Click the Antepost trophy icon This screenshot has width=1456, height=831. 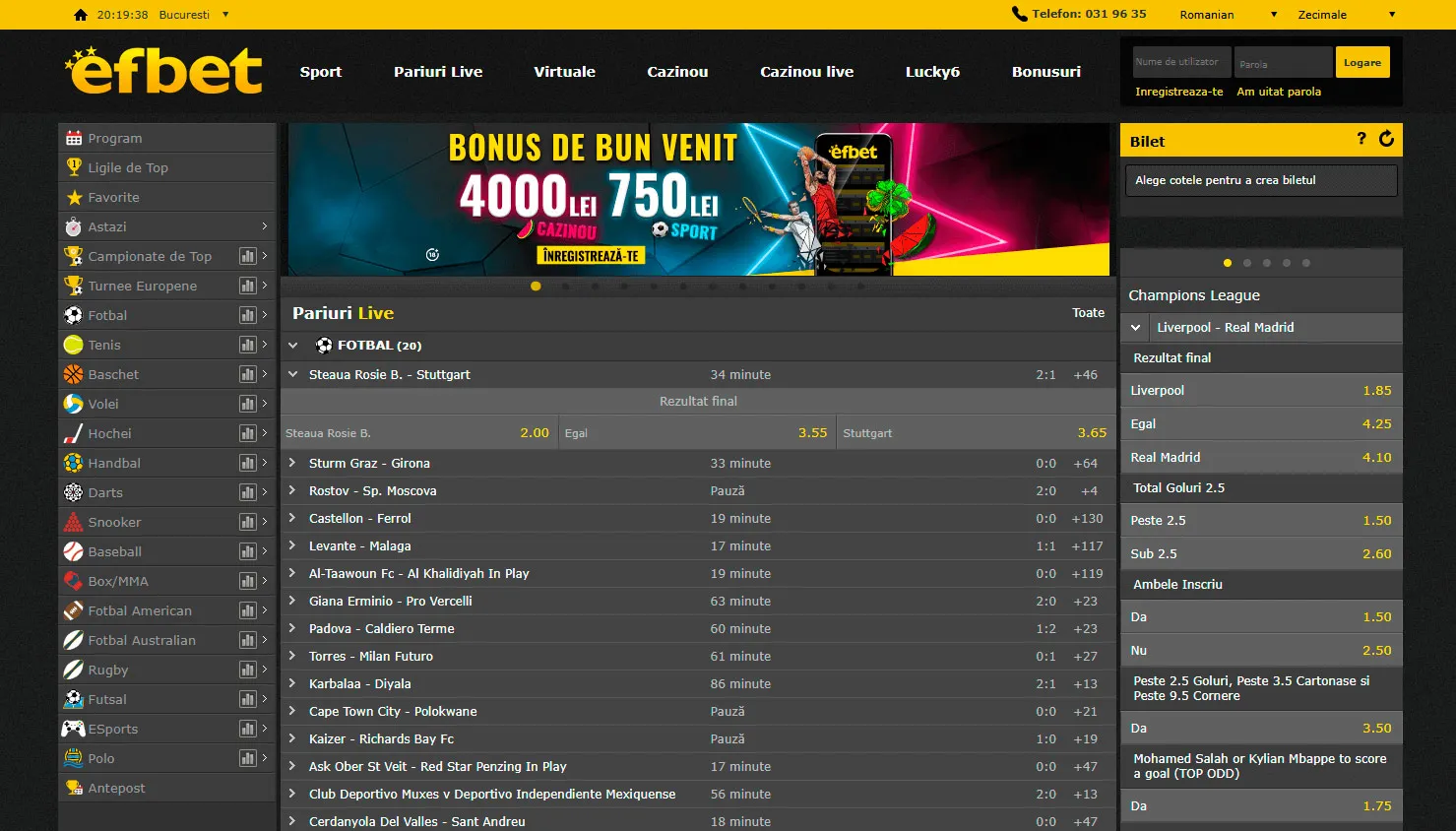[x=74, y=788]
